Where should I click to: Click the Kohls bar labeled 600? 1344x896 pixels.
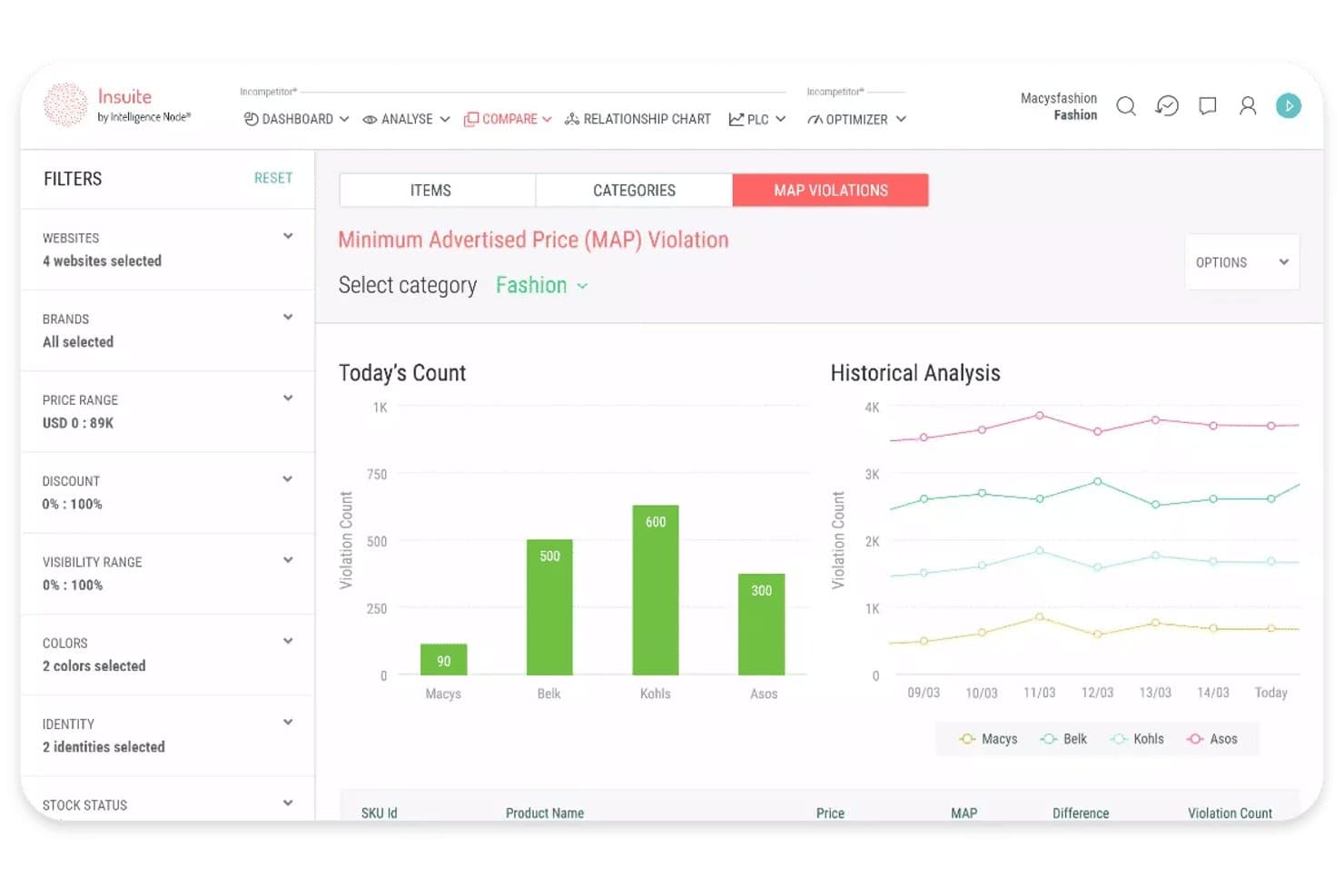pyautogui.click(x=656, y=590)
